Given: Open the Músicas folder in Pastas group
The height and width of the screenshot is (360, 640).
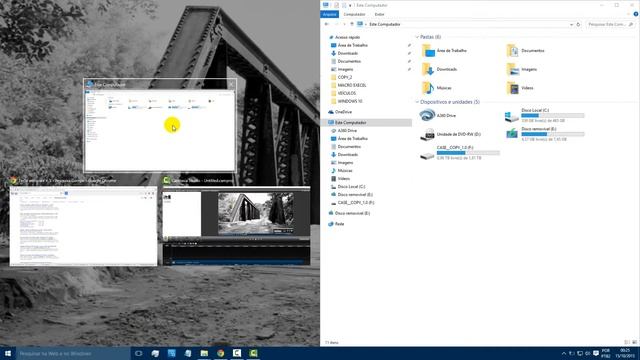Looking at the screenshot, I should (437, 88).
